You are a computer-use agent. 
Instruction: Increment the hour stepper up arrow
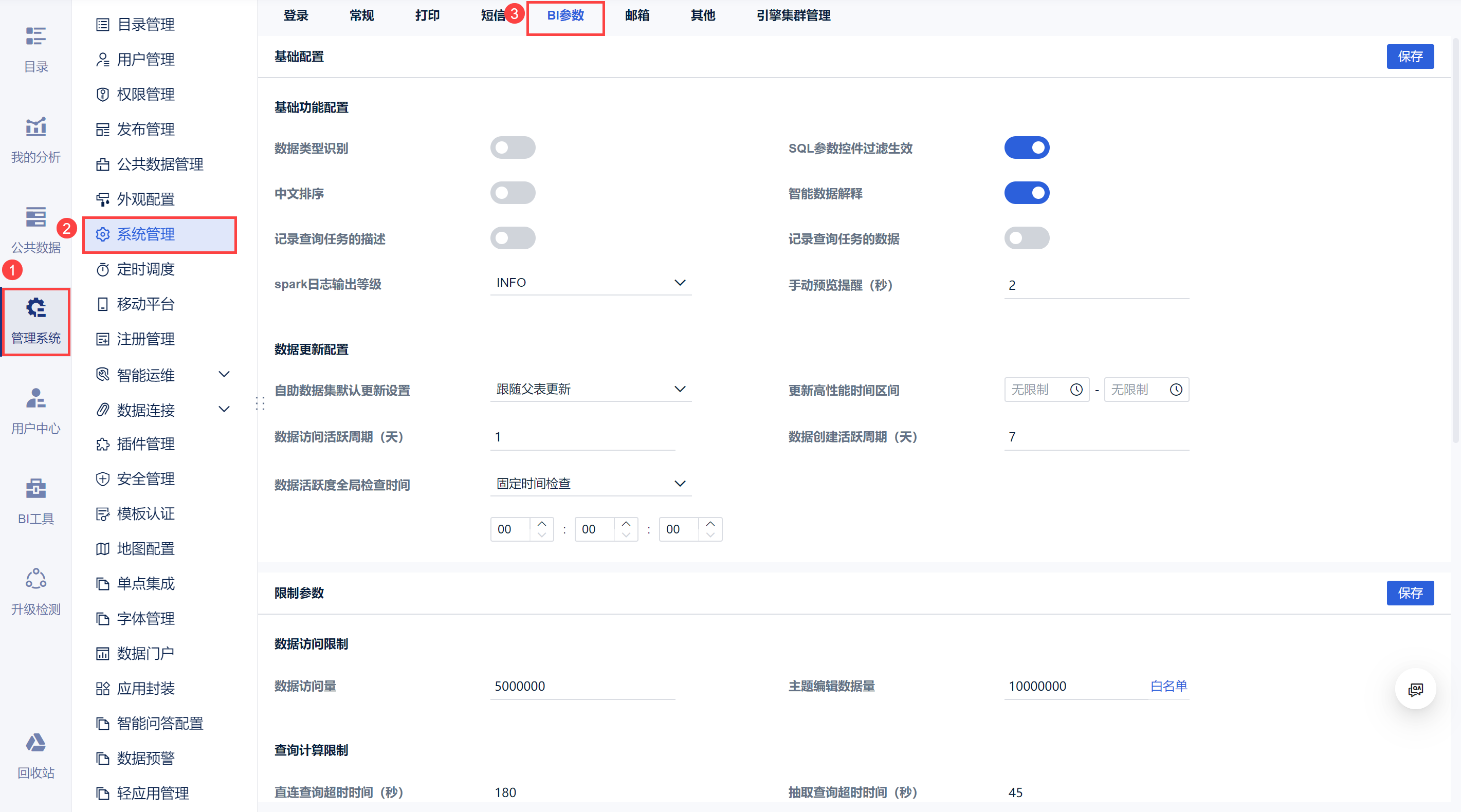click(542, 523)
